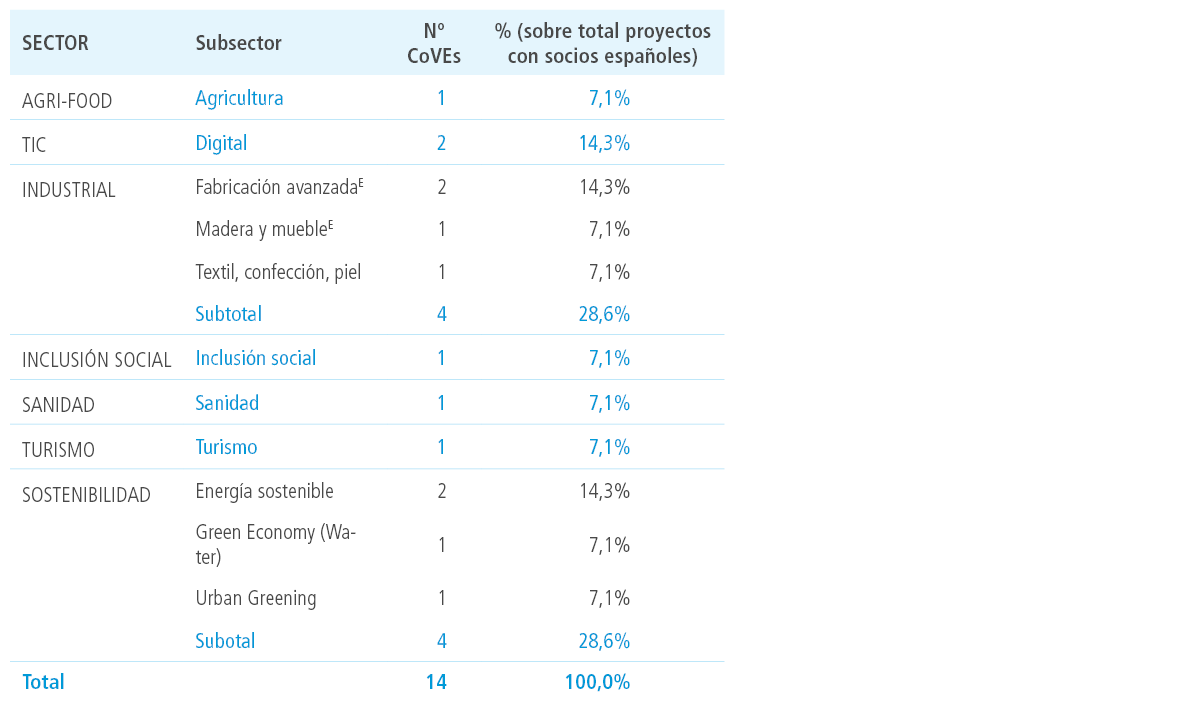Click the Madera y mueble entry
This screenshot has height=711, width=1180.
pyautogui.click(x=264, y=229)
